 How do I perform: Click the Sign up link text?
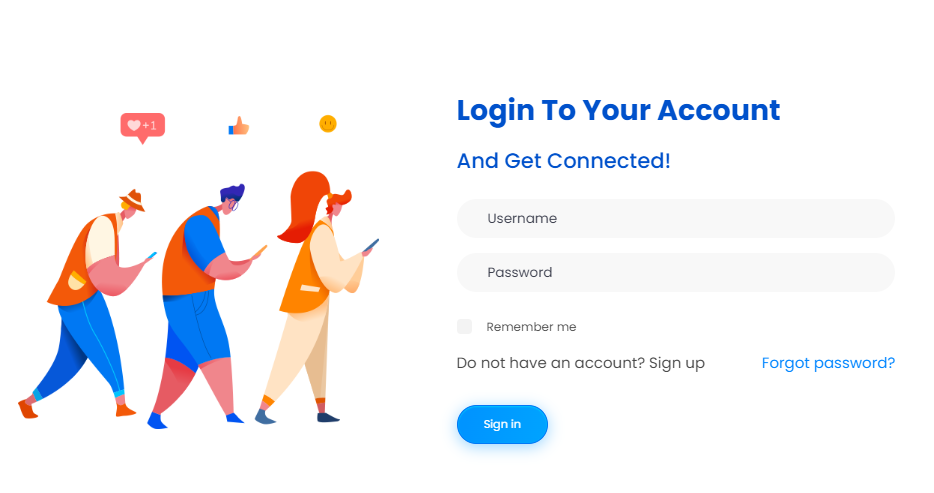pyautogui.click(x=677, y=363)
